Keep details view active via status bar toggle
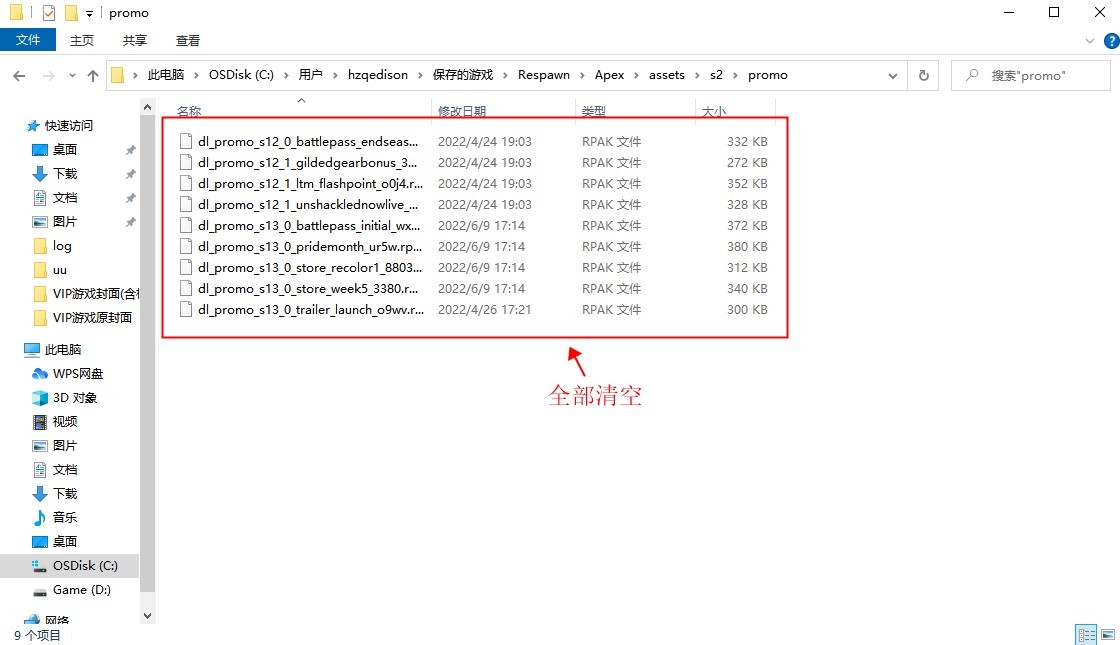Image resolution: width=1120 pixels, height=645 pixels. point(1086,633)
